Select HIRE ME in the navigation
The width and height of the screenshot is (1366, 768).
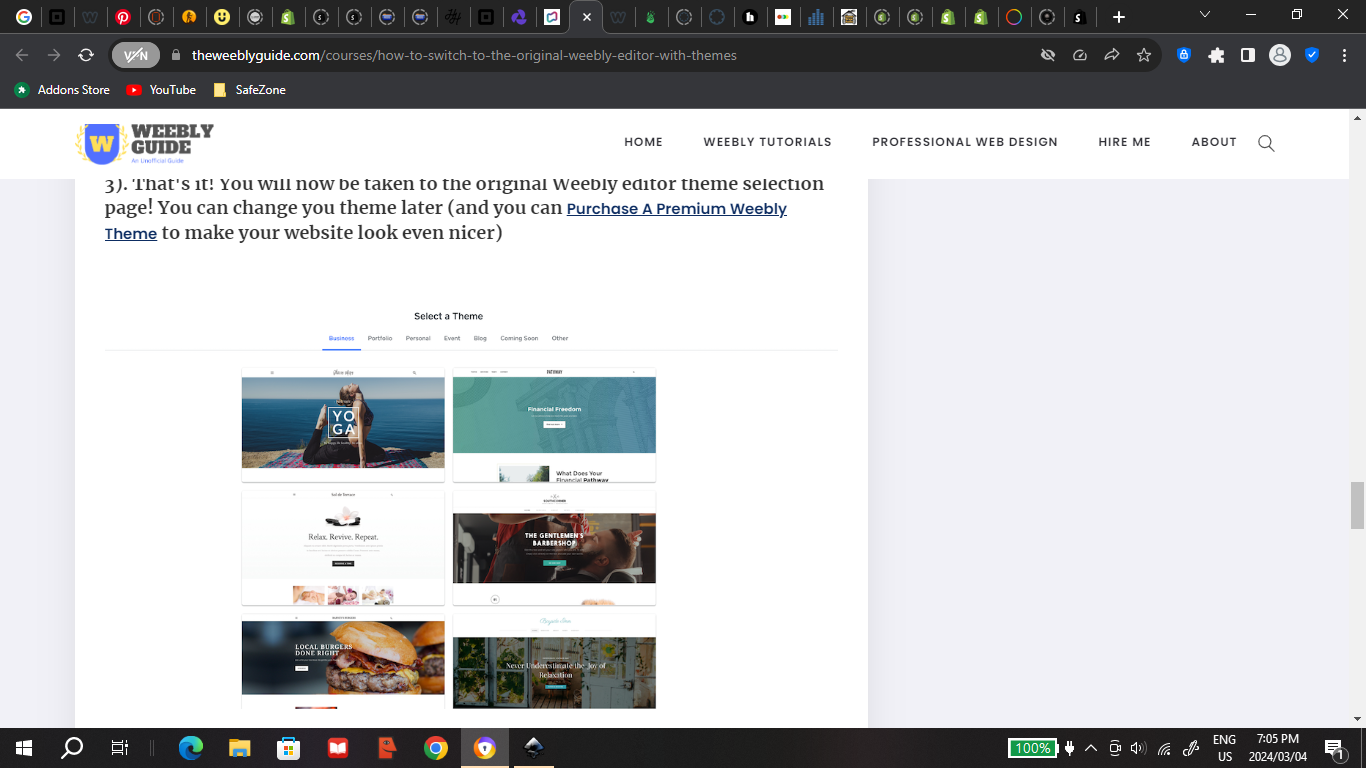click(1125, 142)
